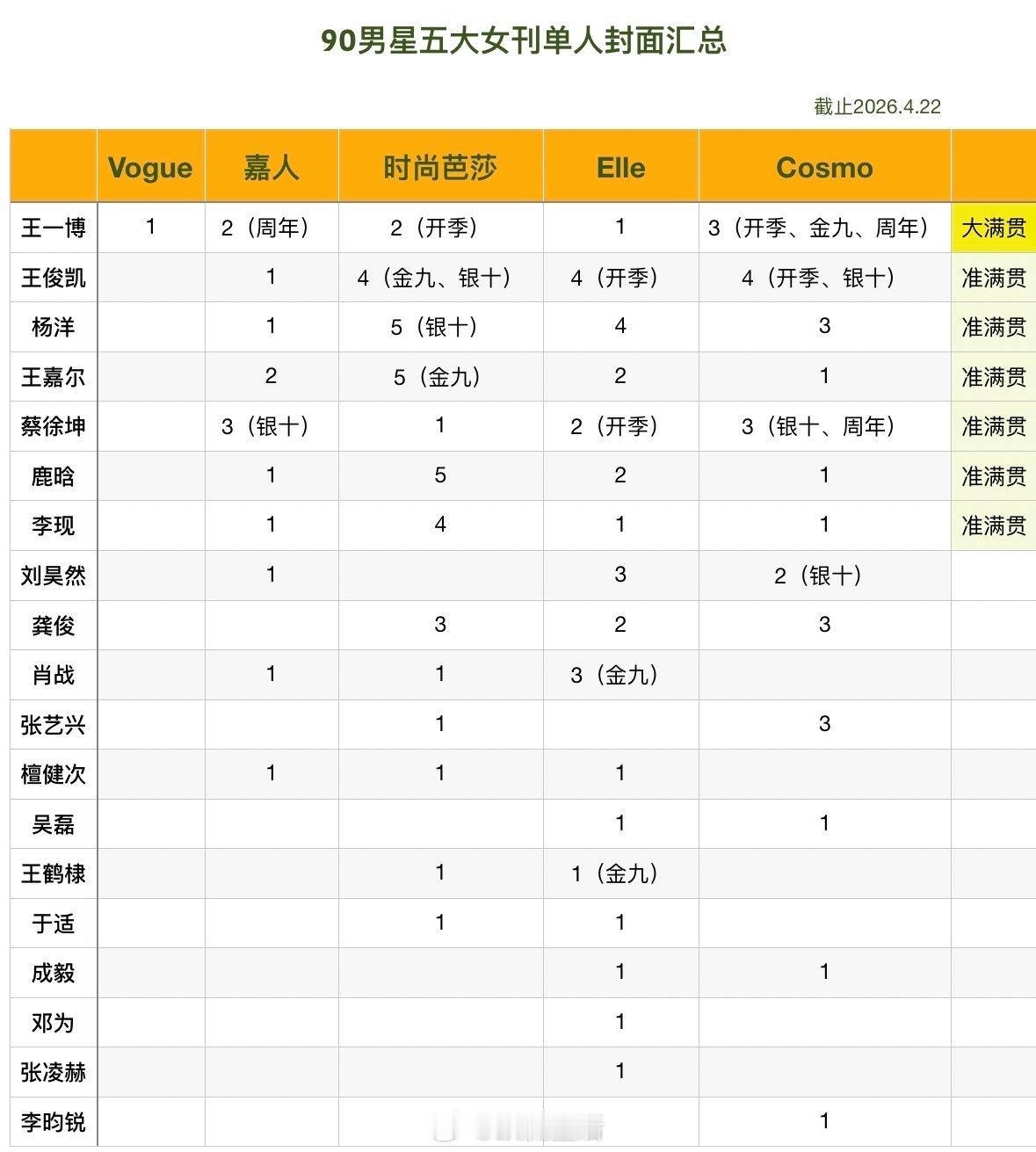Select the cell 2（开季）in 王一博 row
The image size is (1036, 1152).
[440, 228]
